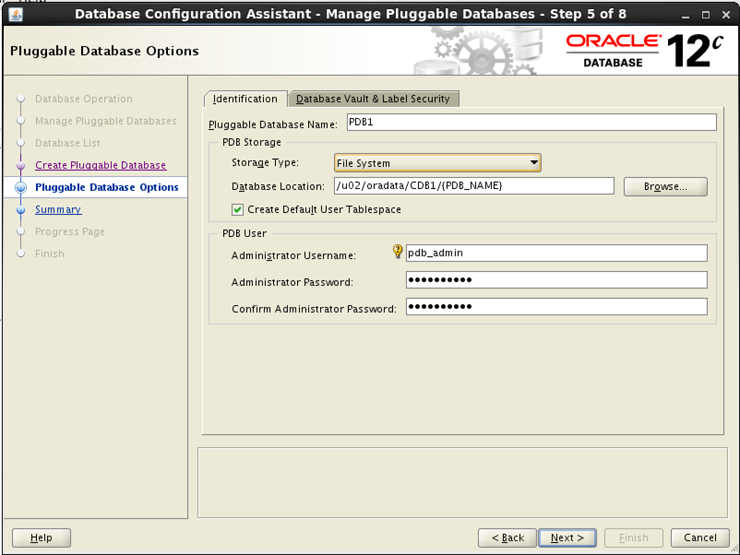
Task: Click the Database Location text field
Action: 474,186
